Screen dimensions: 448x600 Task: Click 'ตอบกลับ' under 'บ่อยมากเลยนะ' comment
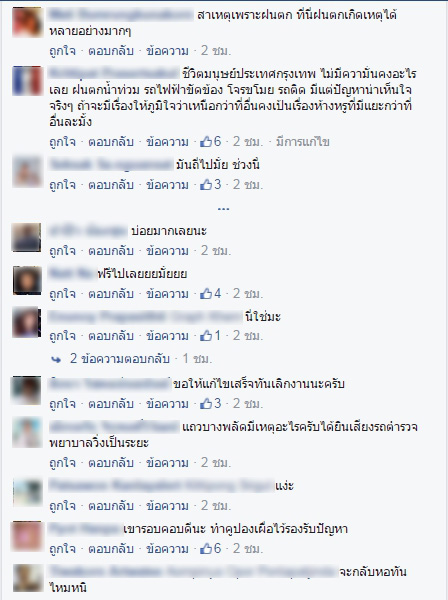[111, 251]
